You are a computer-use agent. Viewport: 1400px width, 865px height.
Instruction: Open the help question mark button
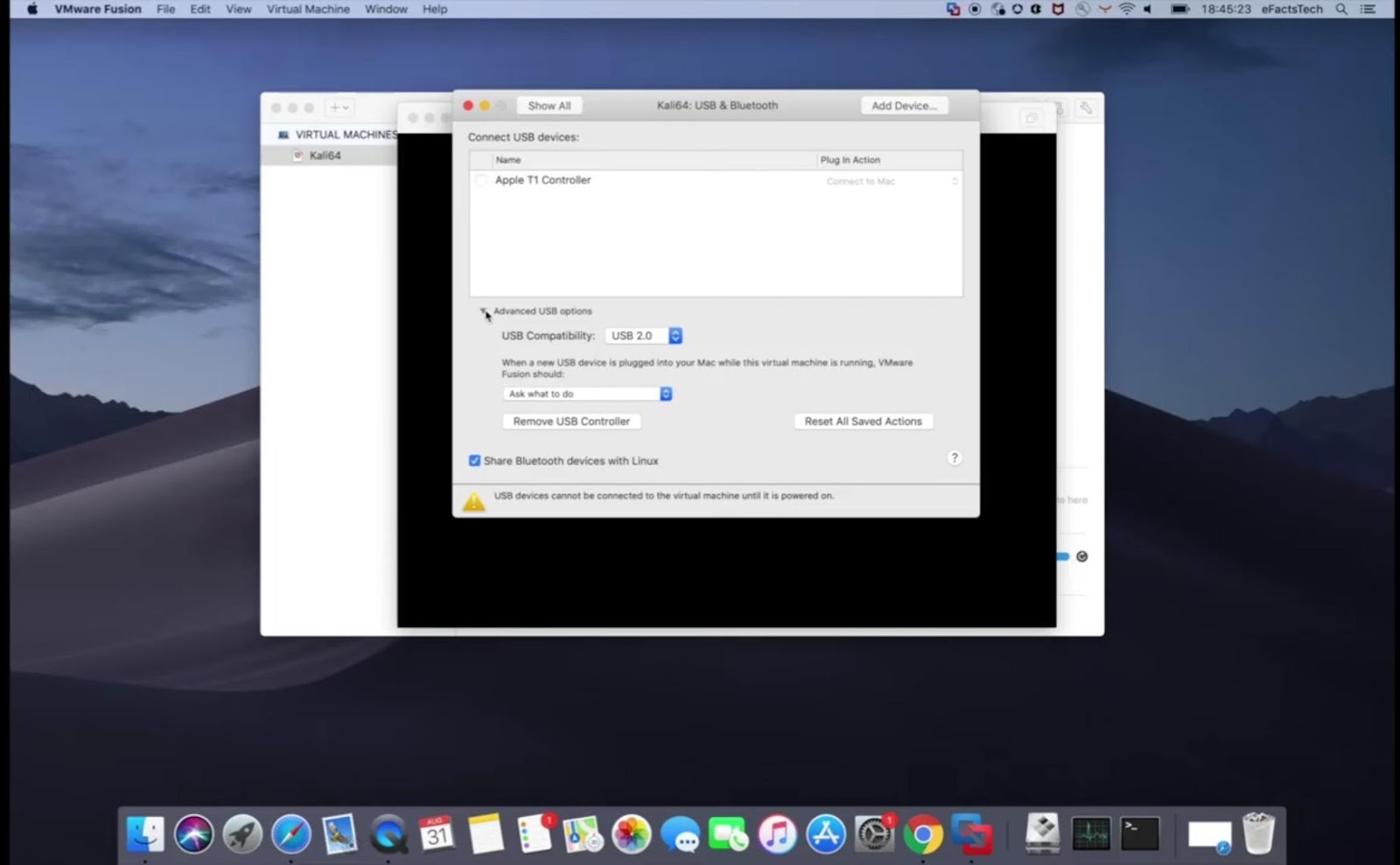[x=955, y=458]
